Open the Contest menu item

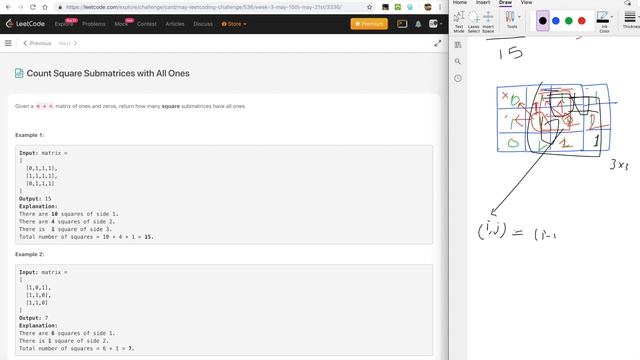(147, 24)
